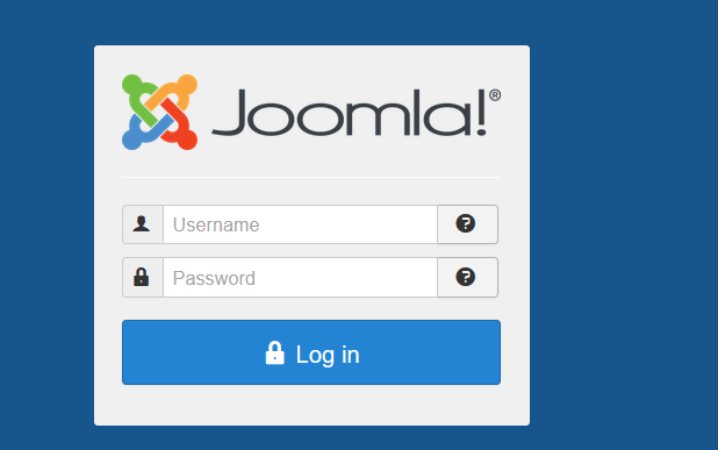
Task: Open the username help question mark
Action: click(x=465, y=223)
